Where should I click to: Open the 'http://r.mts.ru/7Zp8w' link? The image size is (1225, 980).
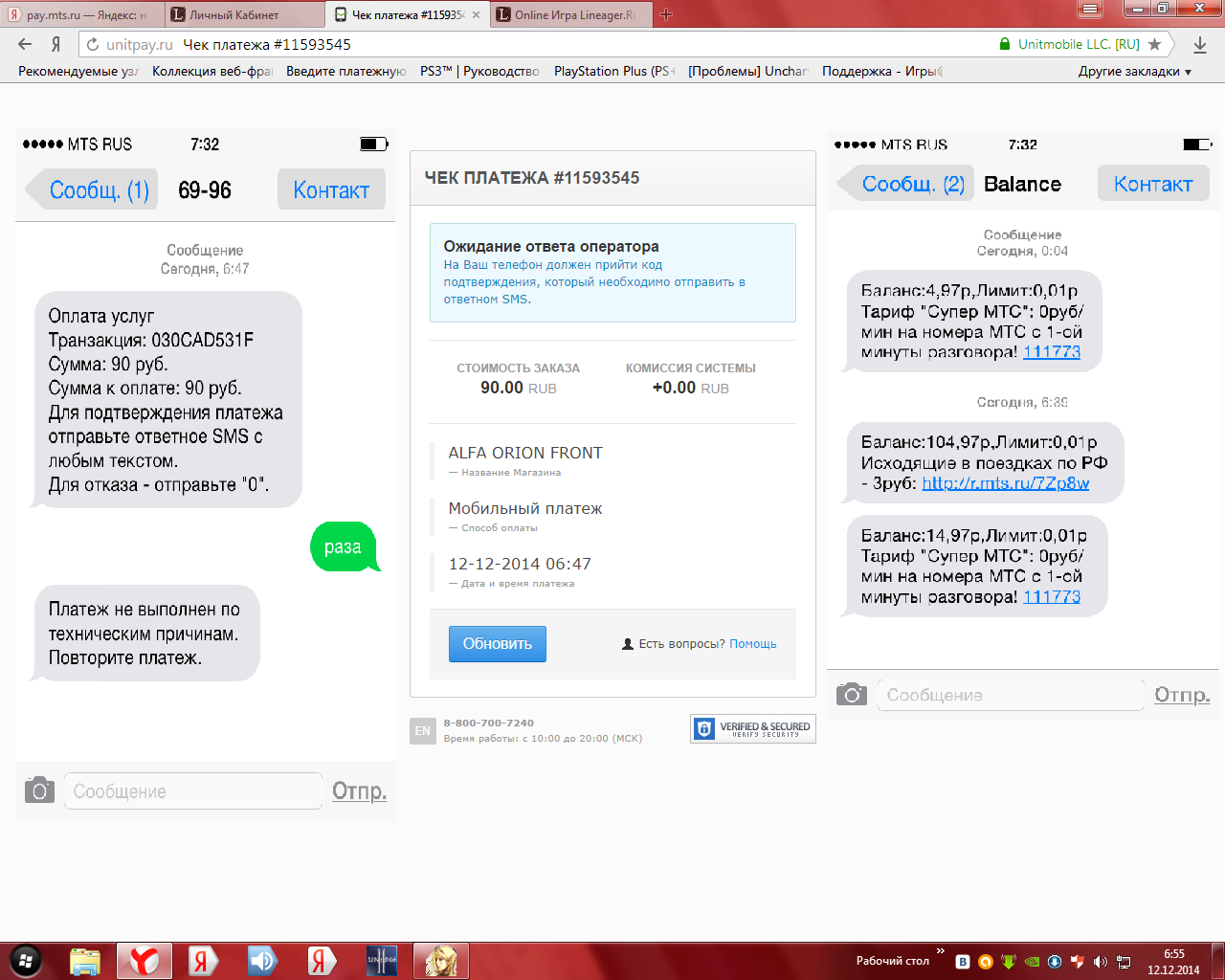1005,483
